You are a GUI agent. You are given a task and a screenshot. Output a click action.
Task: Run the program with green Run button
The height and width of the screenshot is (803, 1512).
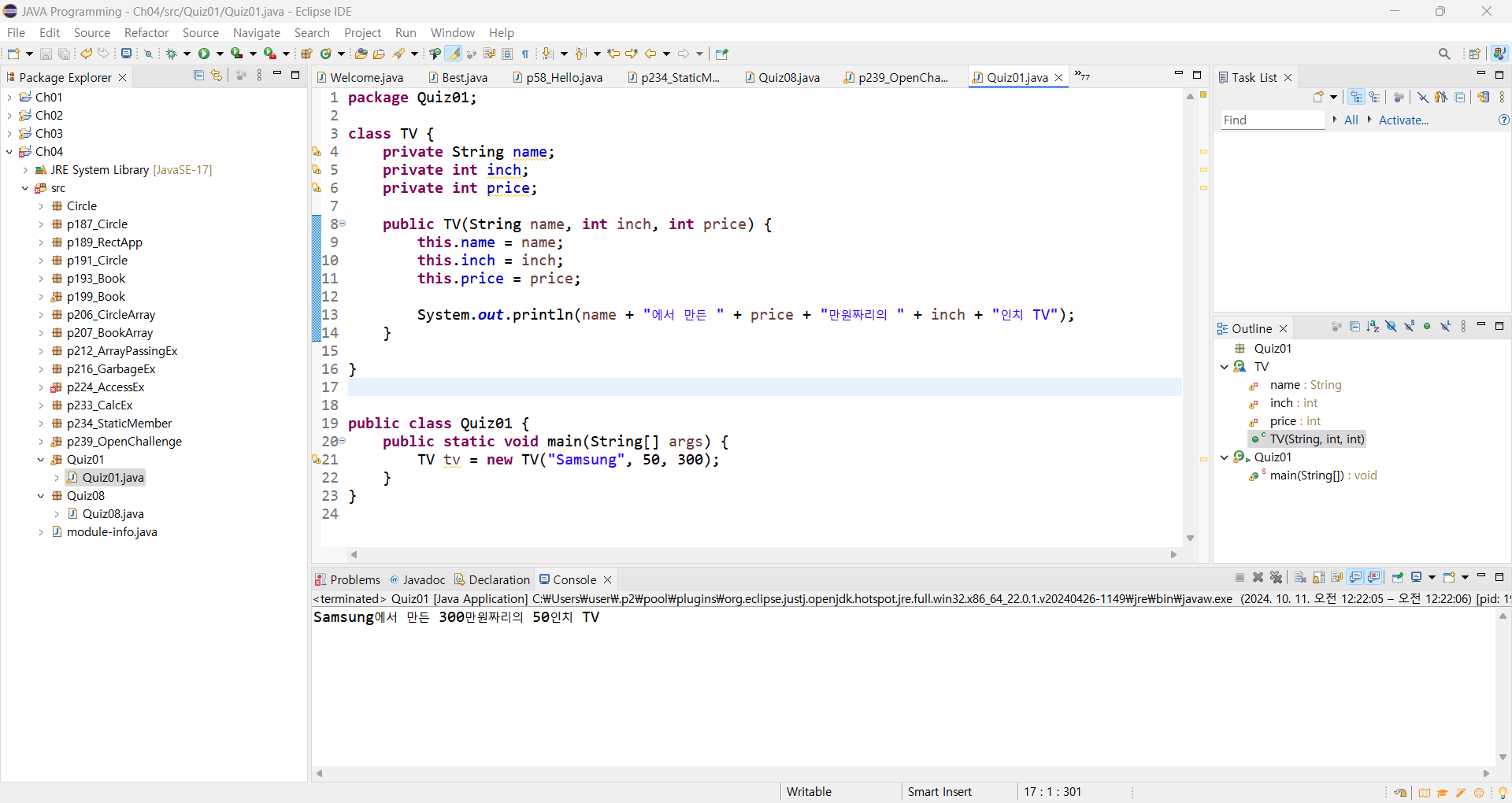click(x=204, y=54)
